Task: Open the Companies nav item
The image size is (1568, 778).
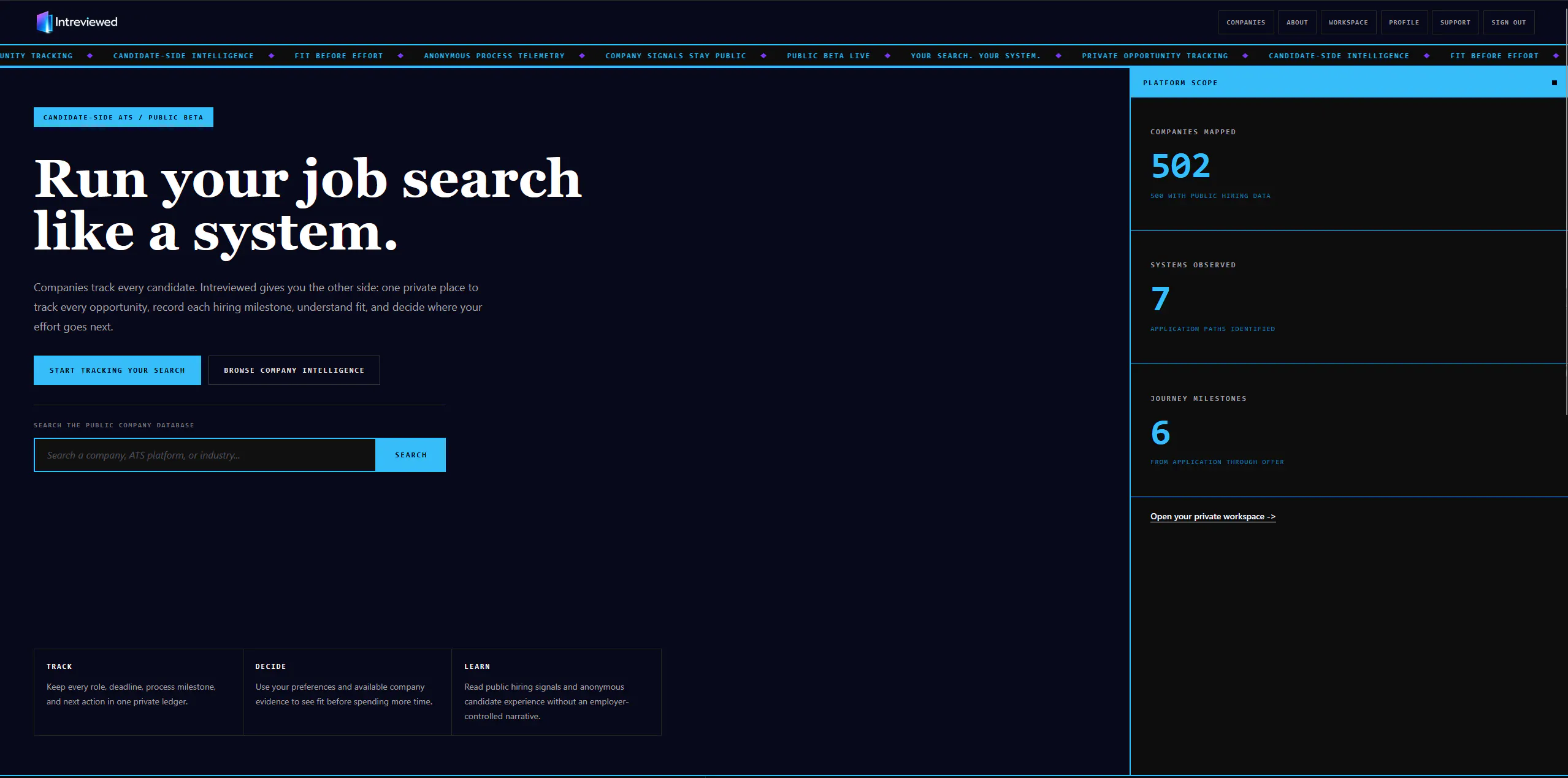Action: (x=1245, y=22)
